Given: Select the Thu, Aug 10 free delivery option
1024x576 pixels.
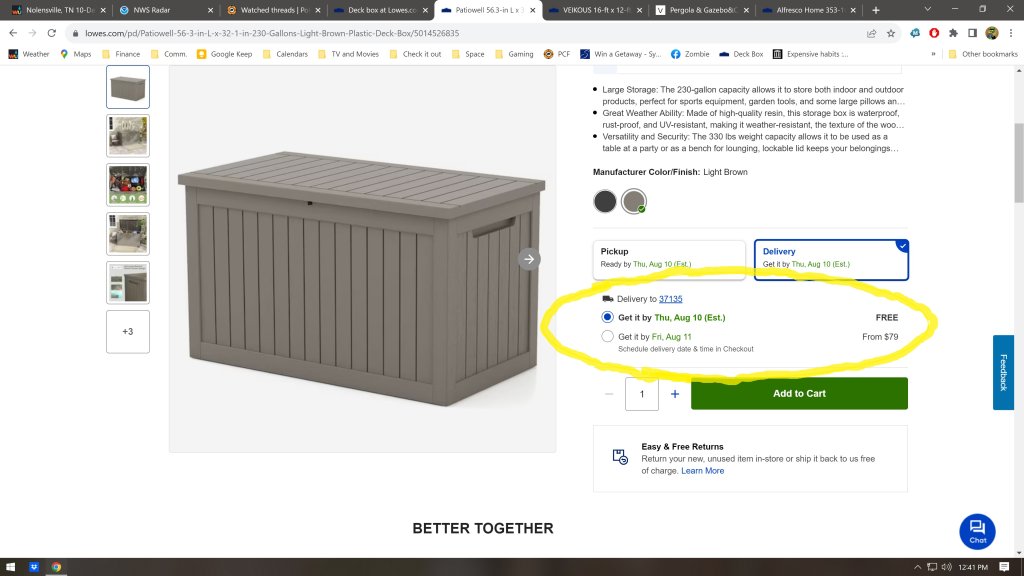Looking at the screenshot, I should click(x=608, y=317).
